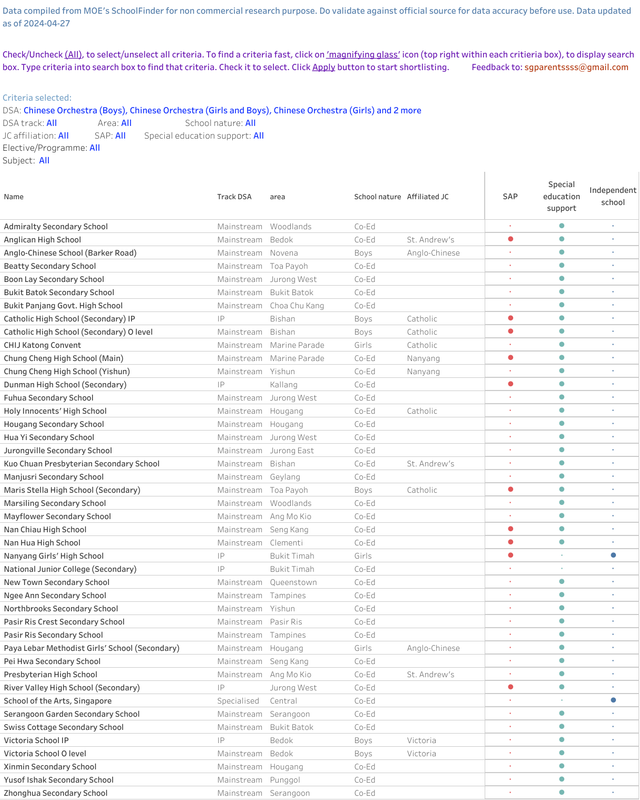Select Paya Lebar Methodist Girls' School name
Screen dimensions: 640x800
[x=92, y=648]
